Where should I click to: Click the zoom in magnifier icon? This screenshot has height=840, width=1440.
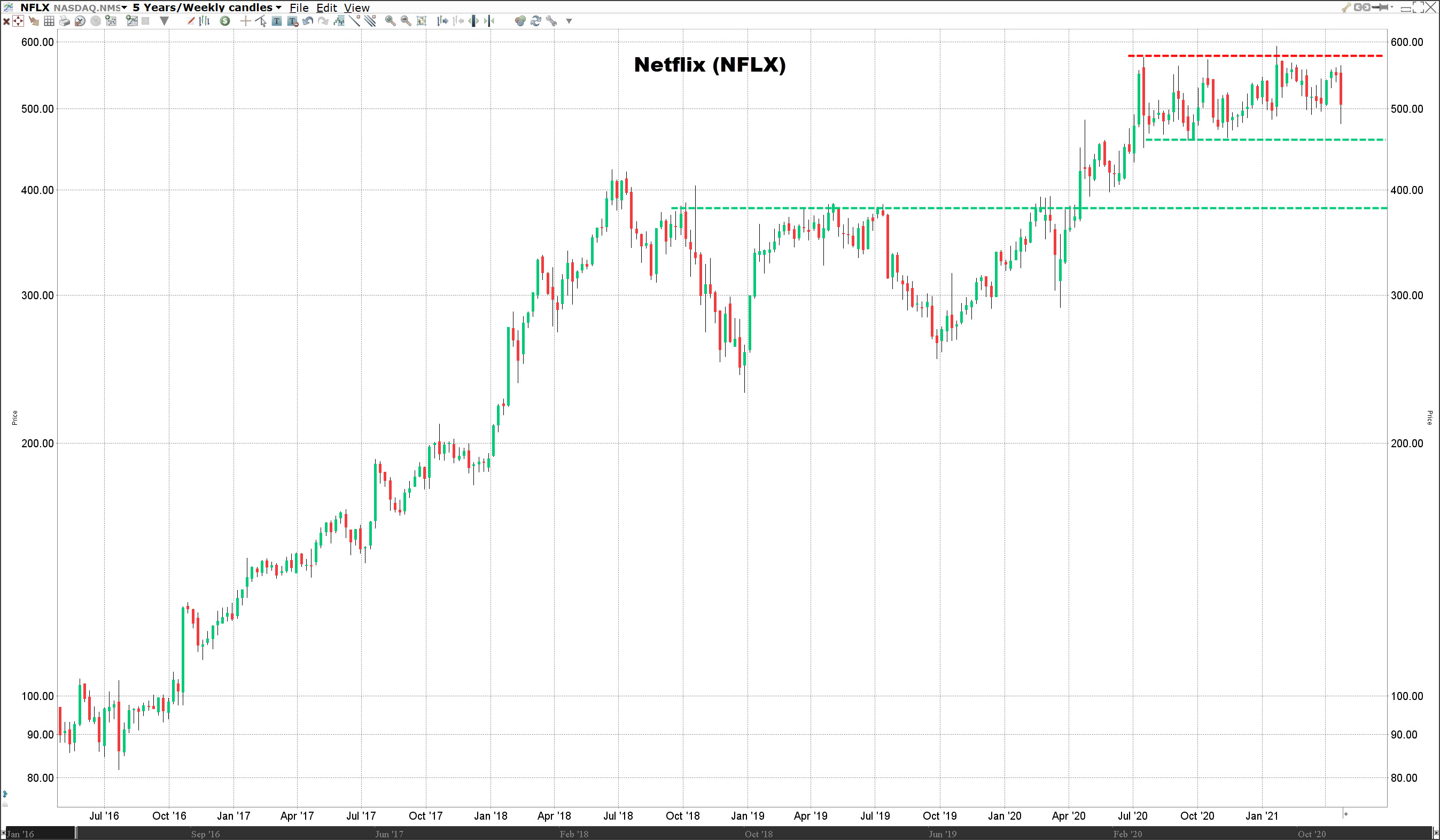(x=390, y=21)
